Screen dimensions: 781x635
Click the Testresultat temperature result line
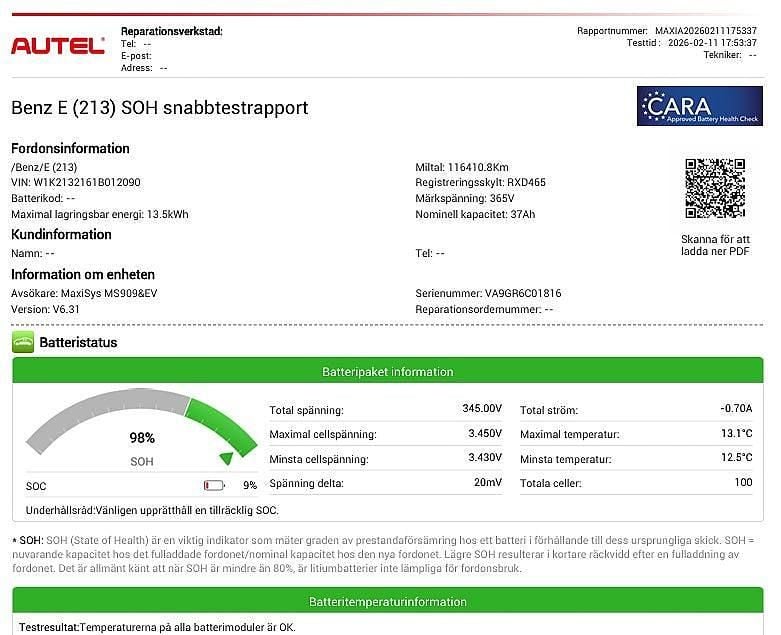coord(157,627)
